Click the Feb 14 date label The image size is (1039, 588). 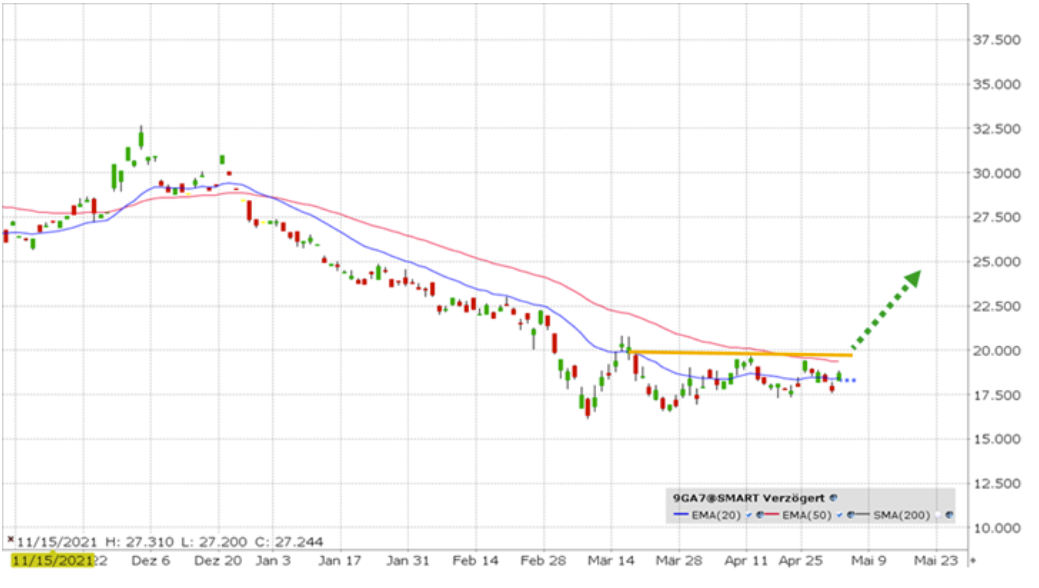point(475,561)
